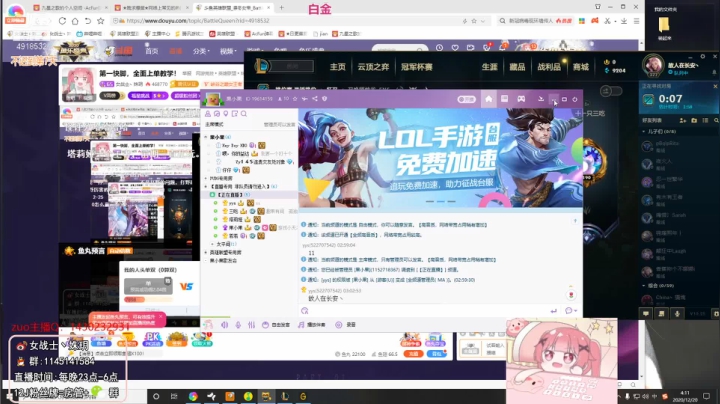Expand the sub-room below the user list in YY tree

212,244
